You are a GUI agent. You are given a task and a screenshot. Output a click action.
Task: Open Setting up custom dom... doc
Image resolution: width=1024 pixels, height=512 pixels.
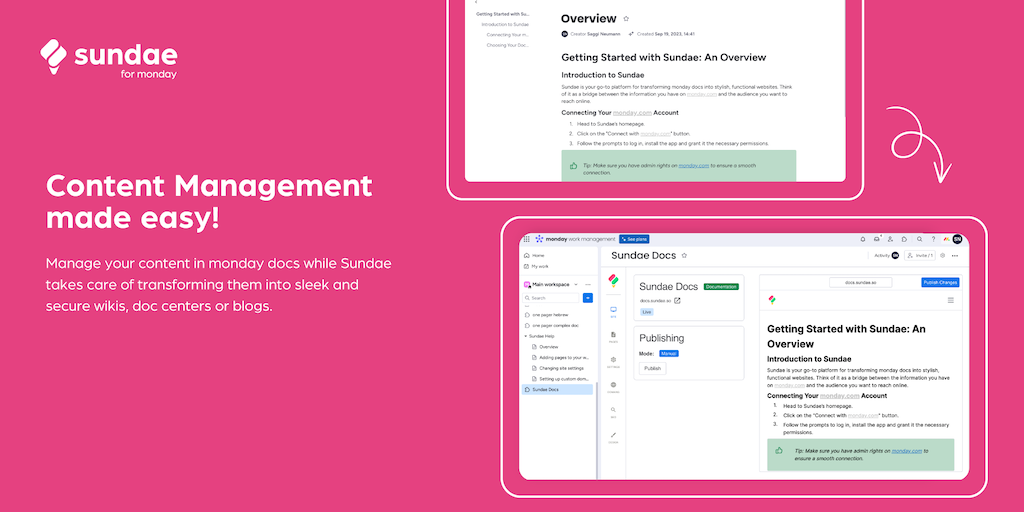(560, 379)
